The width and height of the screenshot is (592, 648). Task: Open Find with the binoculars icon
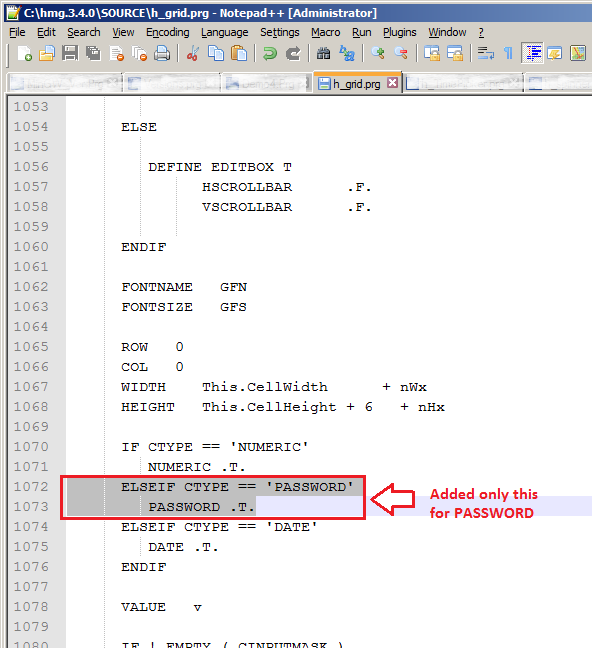[x=324, y=54]
